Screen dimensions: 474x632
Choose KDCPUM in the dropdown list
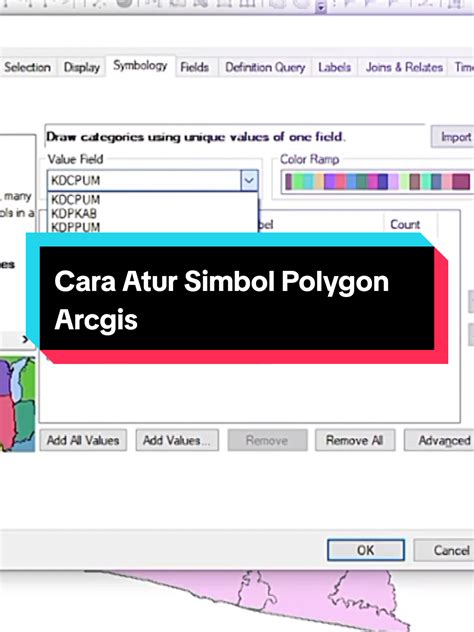click(x=75, y=200)
